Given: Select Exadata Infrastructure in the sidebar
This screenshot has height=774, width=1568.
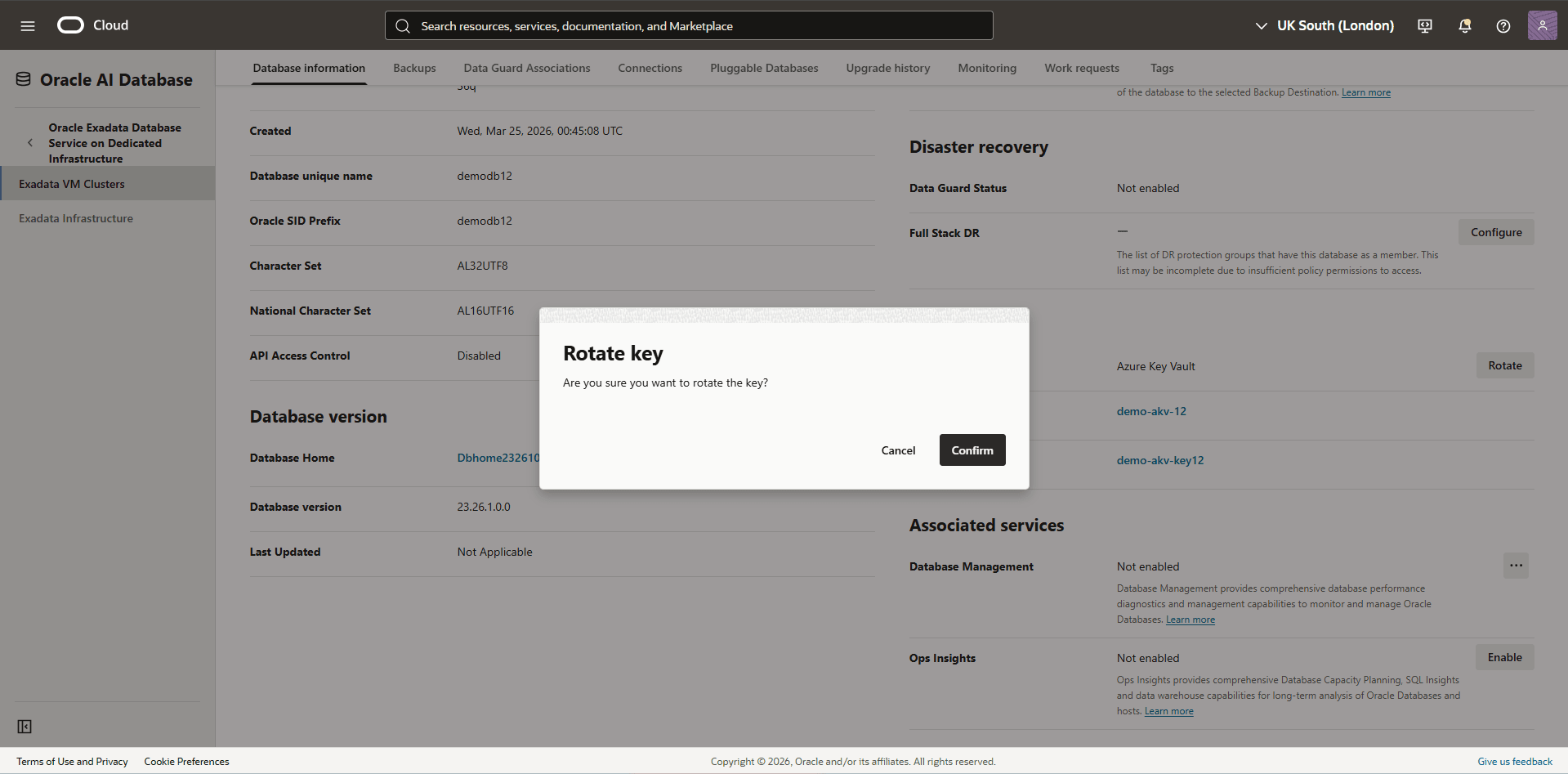Looking at the screenshot, I should (x=75, y=217).
